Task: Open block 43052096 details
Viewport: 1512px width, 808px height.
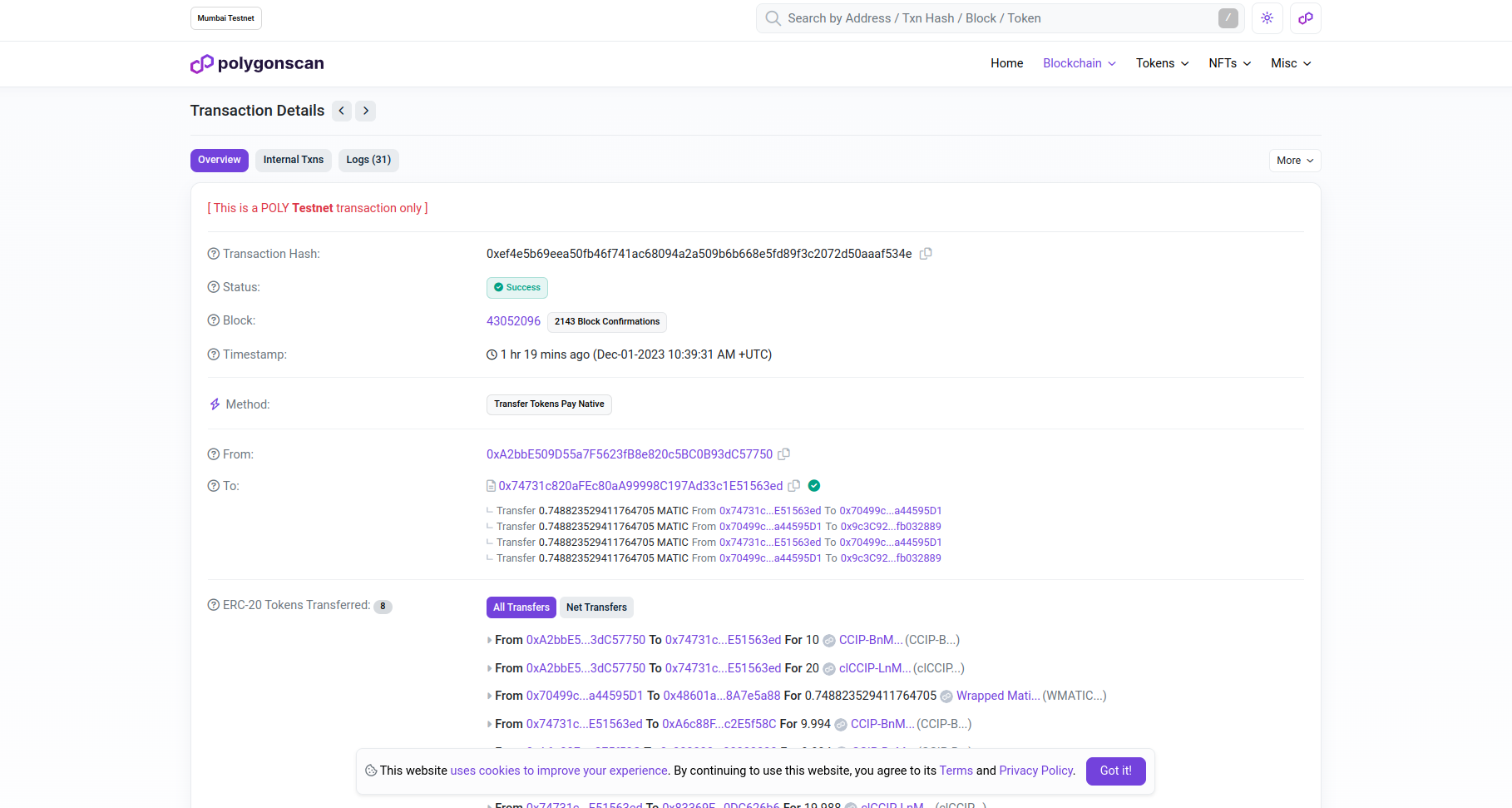Action: click(513, 321)
